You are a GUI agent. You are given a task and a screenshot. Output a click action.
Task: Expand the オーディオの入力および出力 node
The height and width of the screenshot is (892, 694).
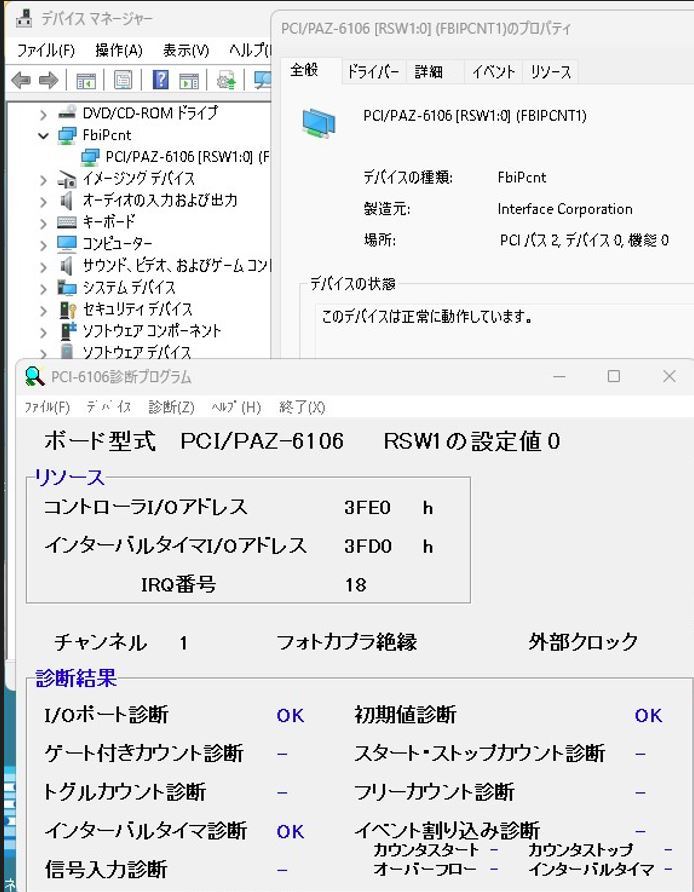click(x=43, y=202)
